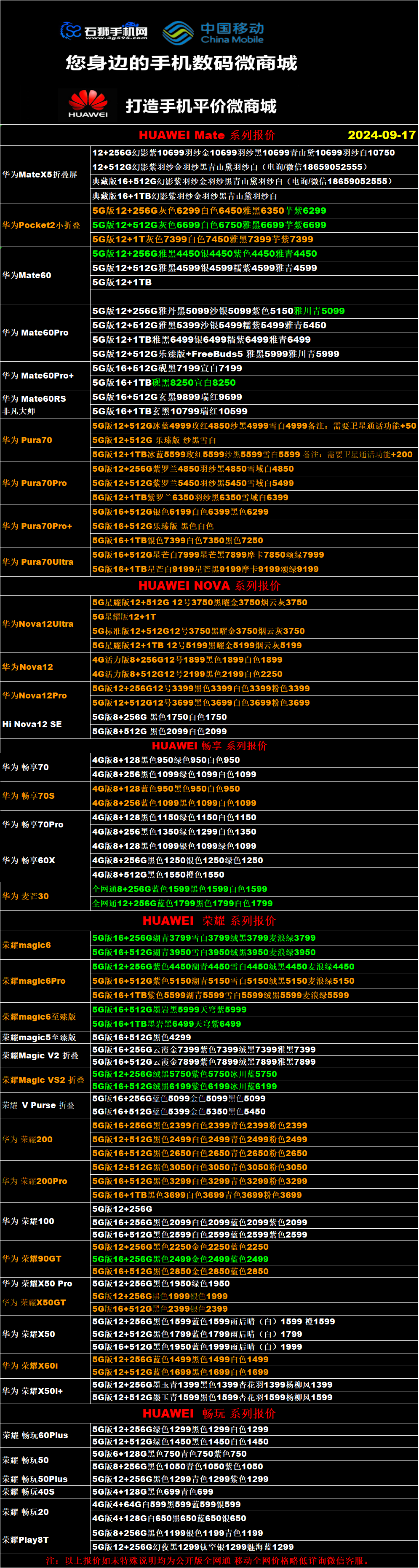Click the 华为 麦芒30 model label
419x1568 pixels.
[x=26, y=896]
